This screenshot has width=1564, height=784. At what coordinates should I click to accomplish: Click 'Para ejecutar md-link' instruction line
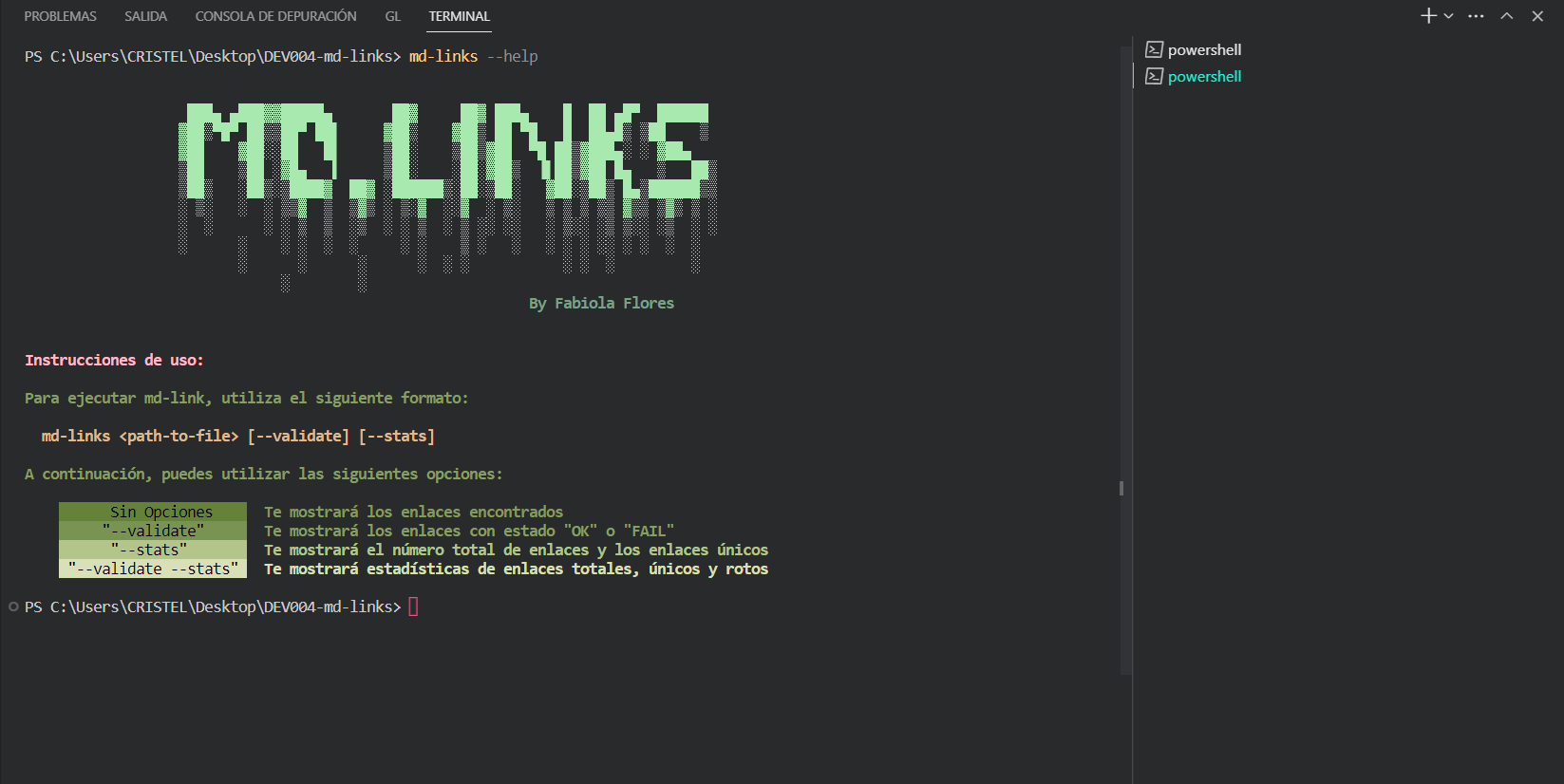pos(246,398)
